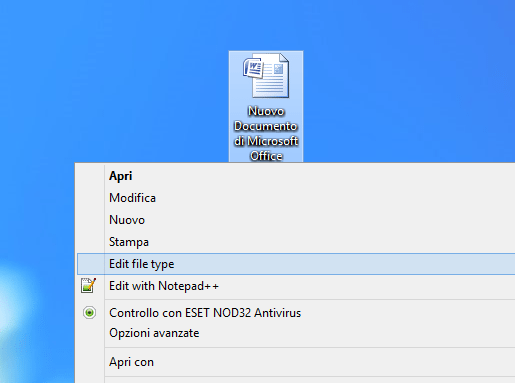515x383 pixels.
Task: Select Nuovo context menu entry
Action: pos(296,220)
